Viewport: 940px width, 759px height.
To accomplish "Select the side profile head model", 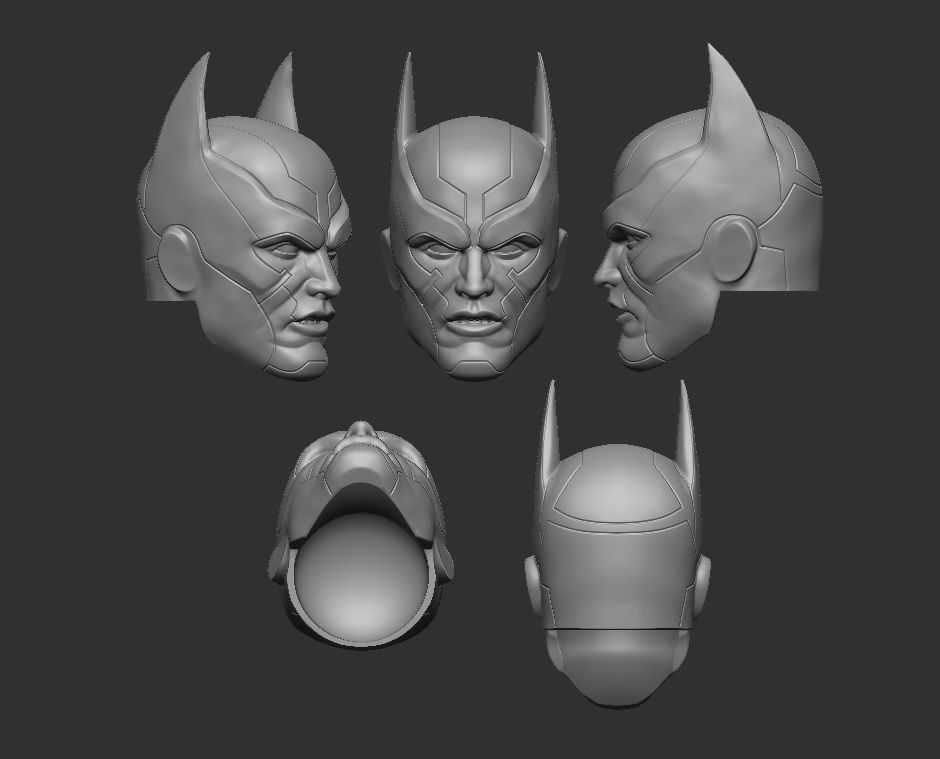I will click(707, 207).
